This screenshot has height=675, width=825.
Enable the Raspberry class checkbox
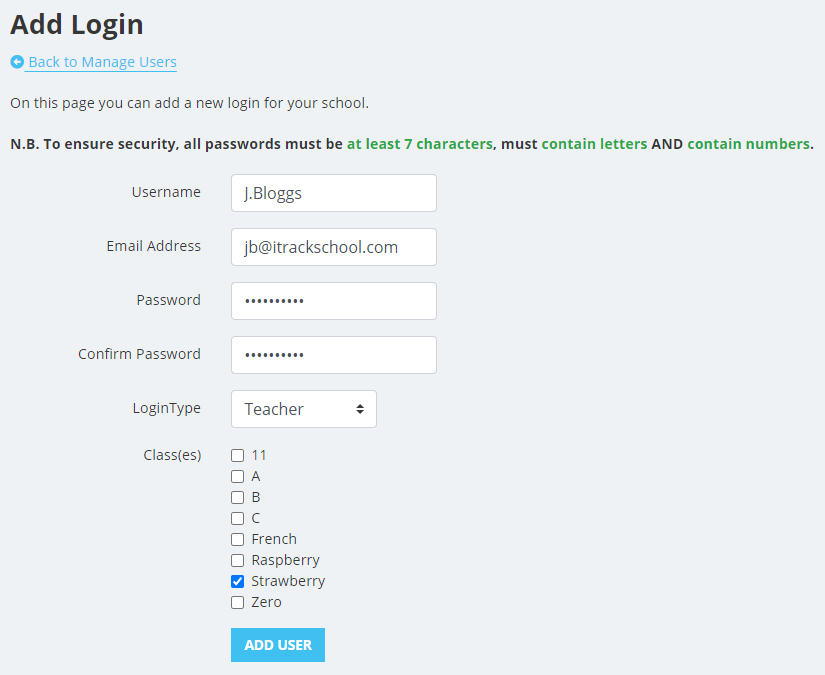[x=237, y=560]
